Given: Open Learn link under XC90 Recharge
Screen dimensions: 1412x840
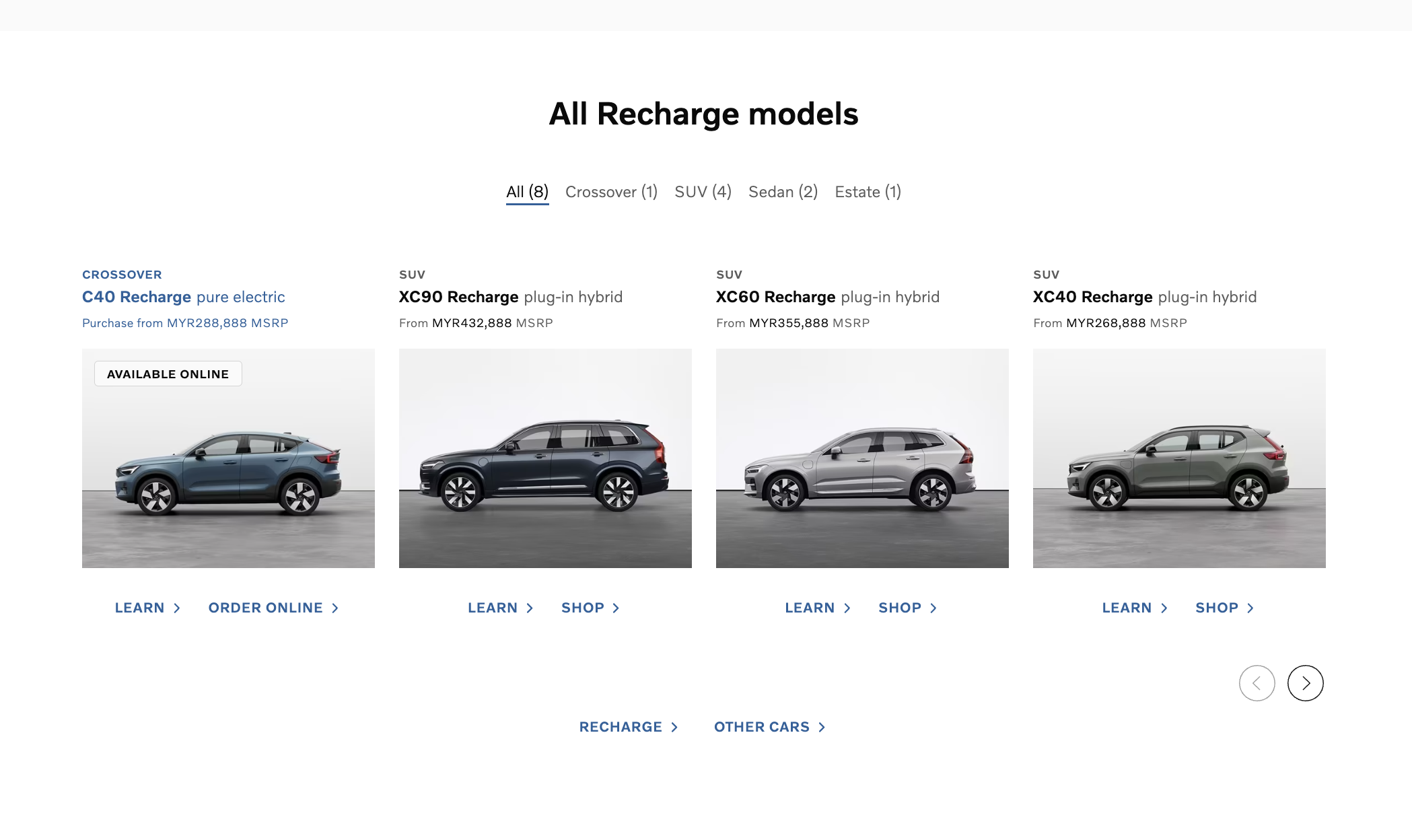Looking at the screenshot, I should point(501,608).
